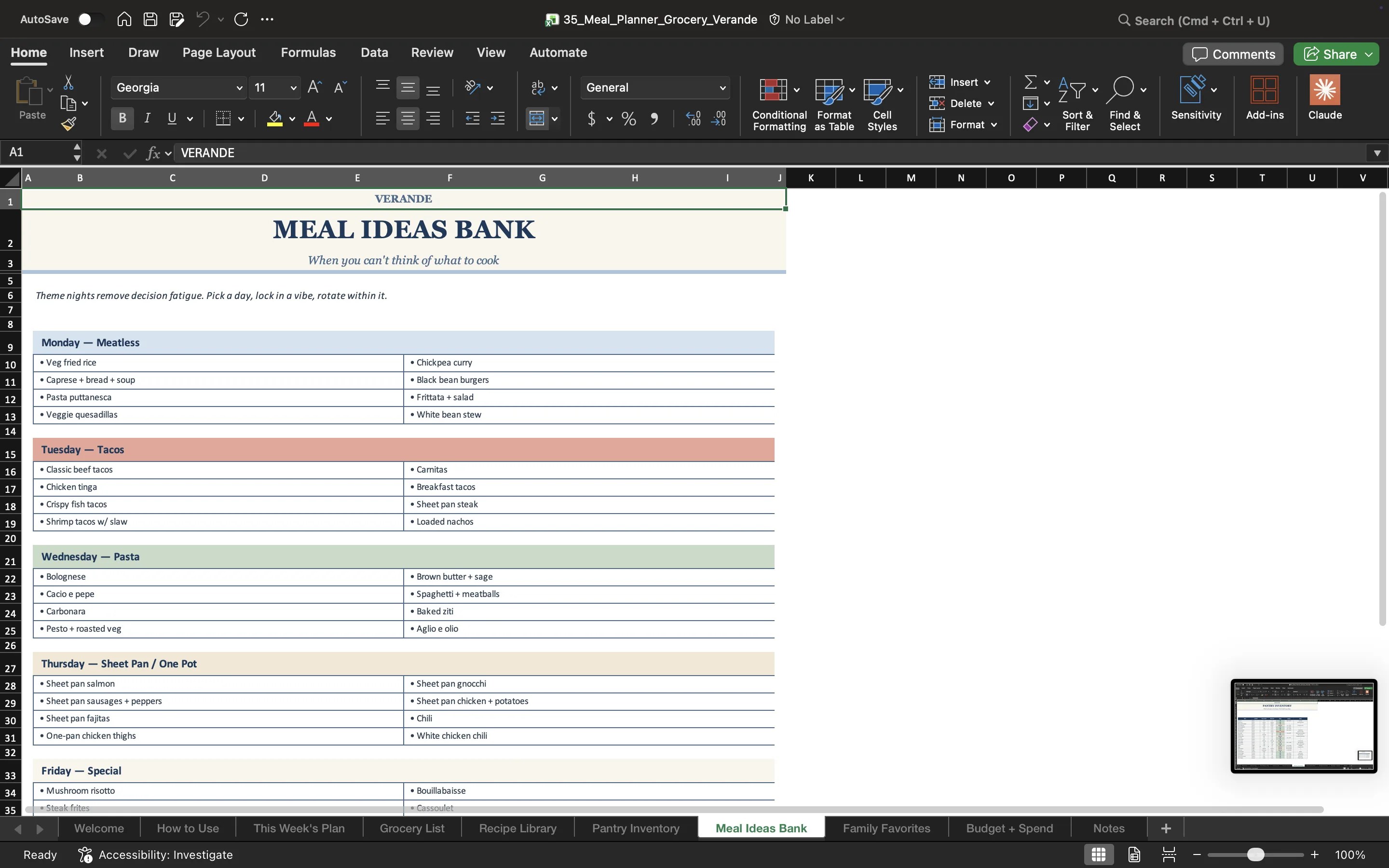Toggle Bold formatting button

point(122,118)
